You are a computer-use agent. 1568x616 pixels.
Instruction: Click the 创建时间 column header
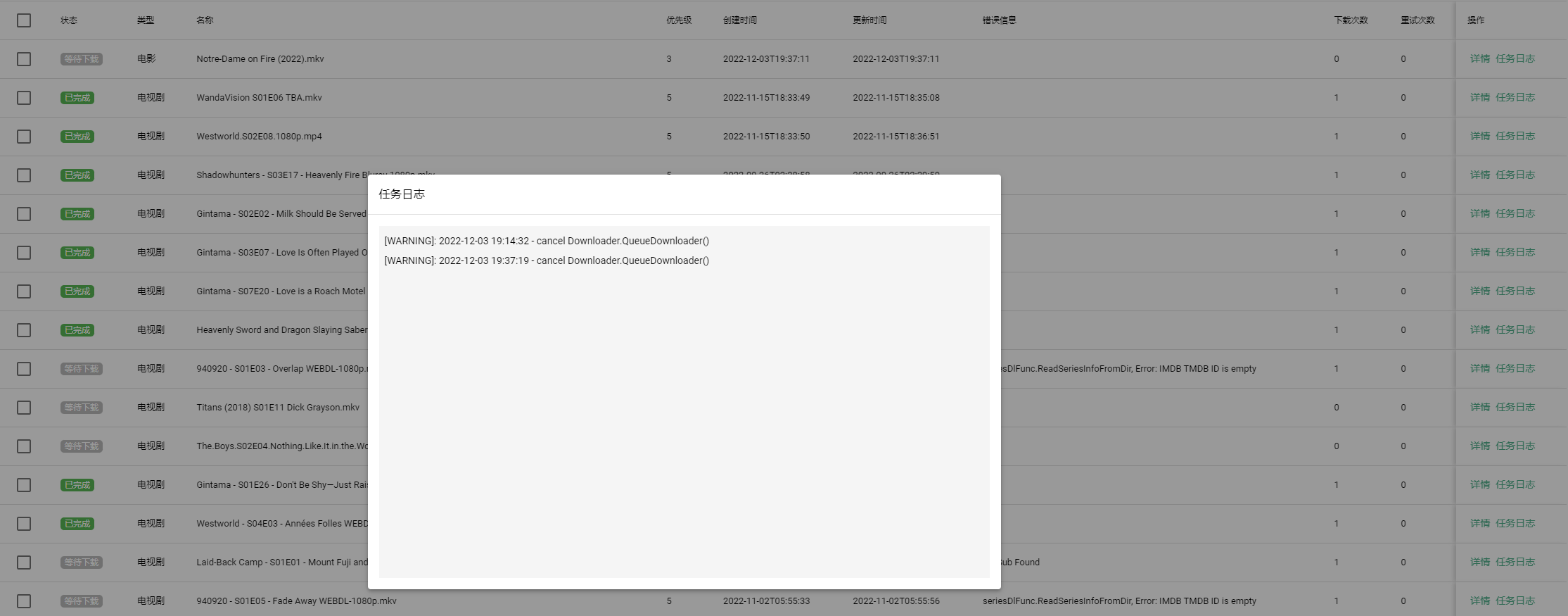point(740,20)
